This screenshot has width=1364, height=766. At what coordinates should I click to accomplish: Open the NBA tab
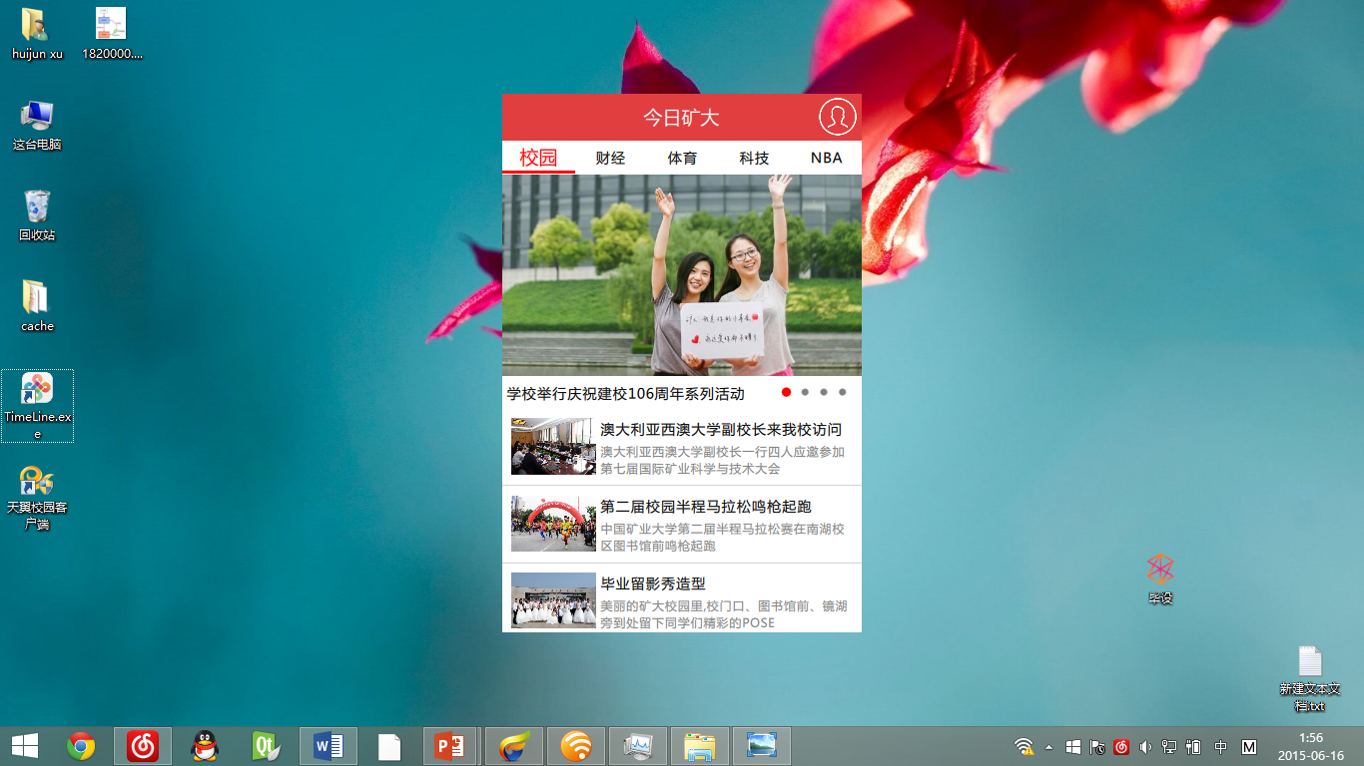pos(827,158)
